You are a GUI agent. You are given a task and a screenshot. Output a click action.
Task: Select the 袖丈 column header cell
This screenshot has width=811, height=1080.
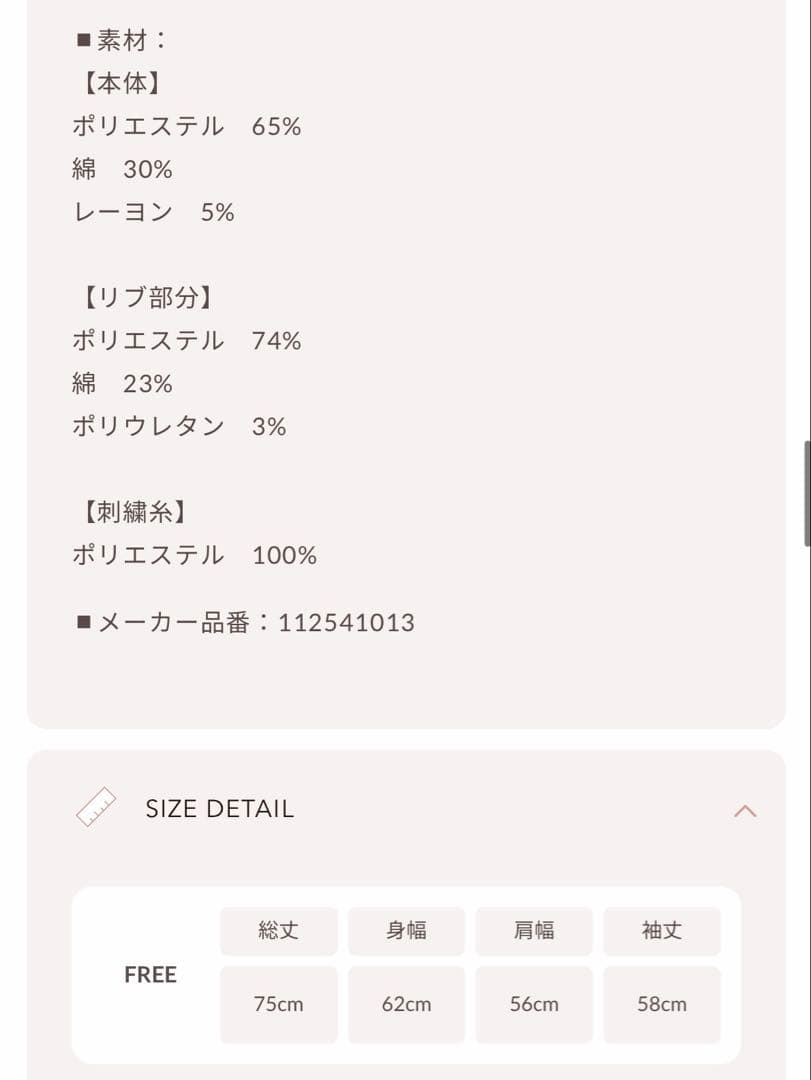pos(662,930)
